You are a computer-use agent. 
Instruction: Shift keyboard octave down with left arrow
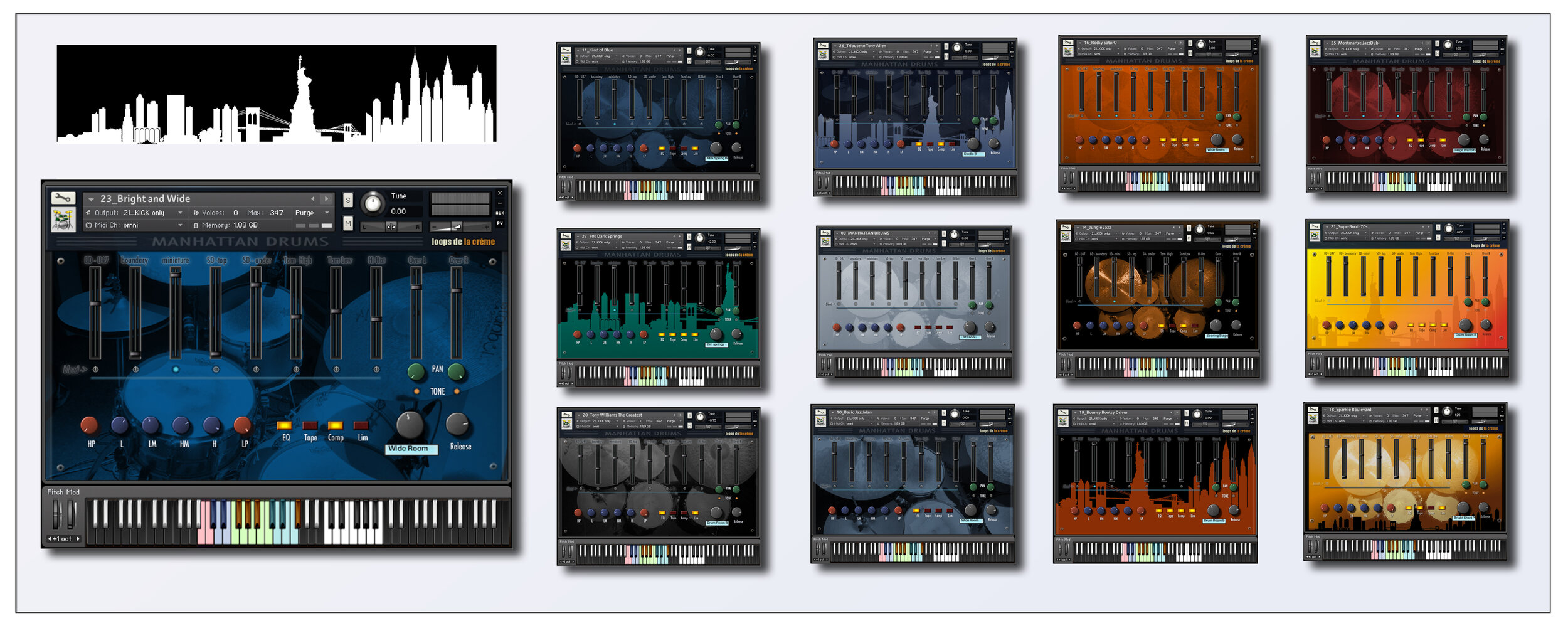tap(50, 539)
